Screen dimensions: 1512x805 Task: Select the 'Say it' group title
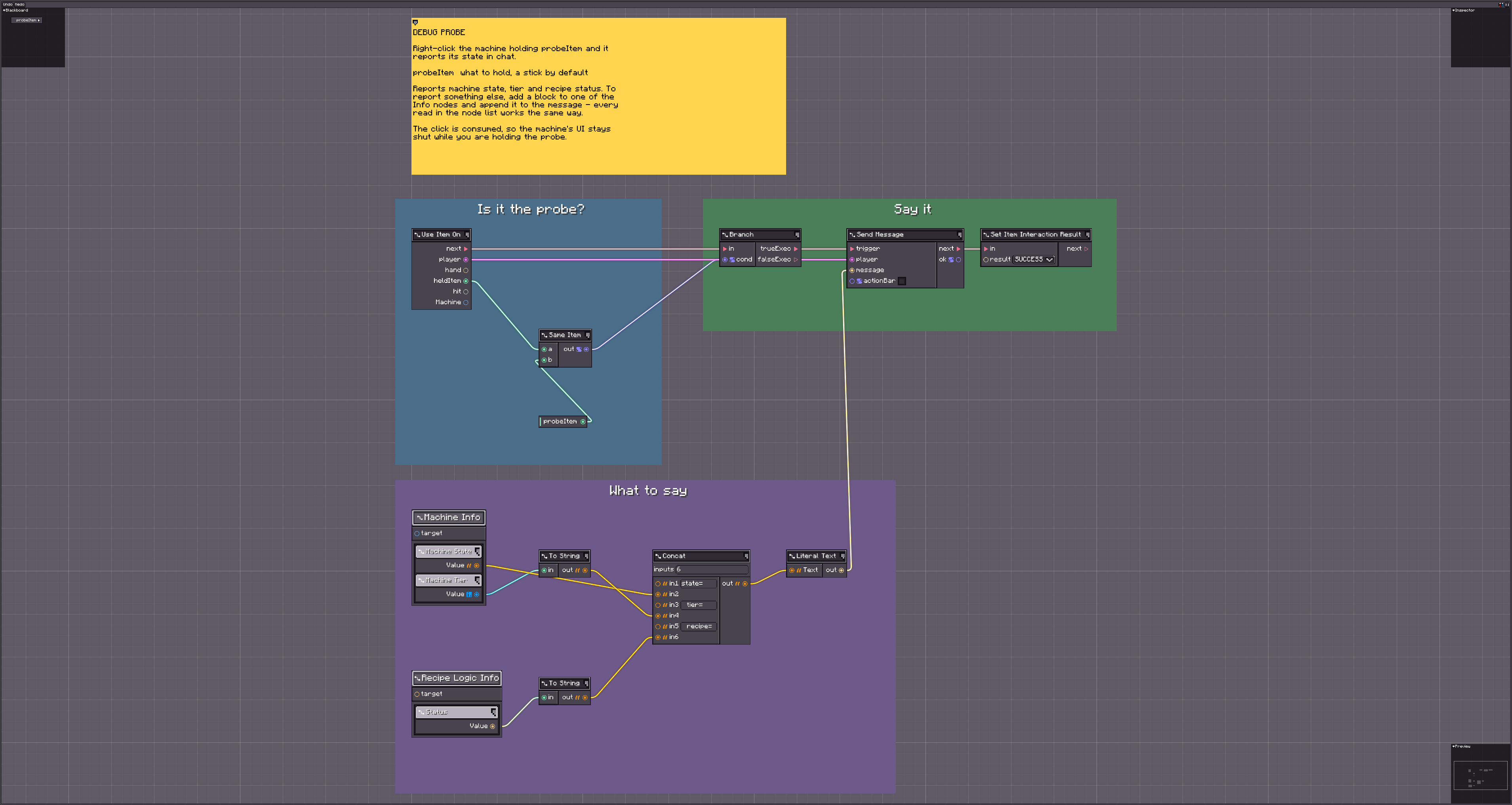point(912,210)
